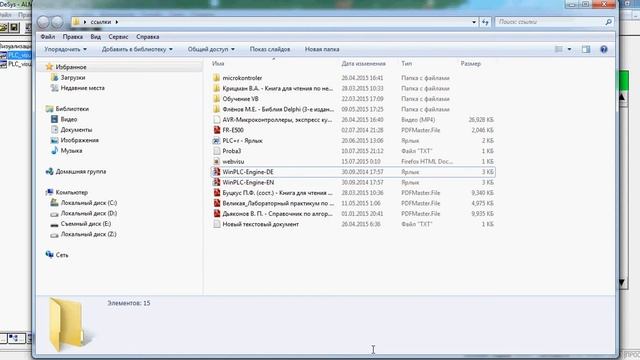
Task: Open the Справка menu
Action: click(147, 37)
